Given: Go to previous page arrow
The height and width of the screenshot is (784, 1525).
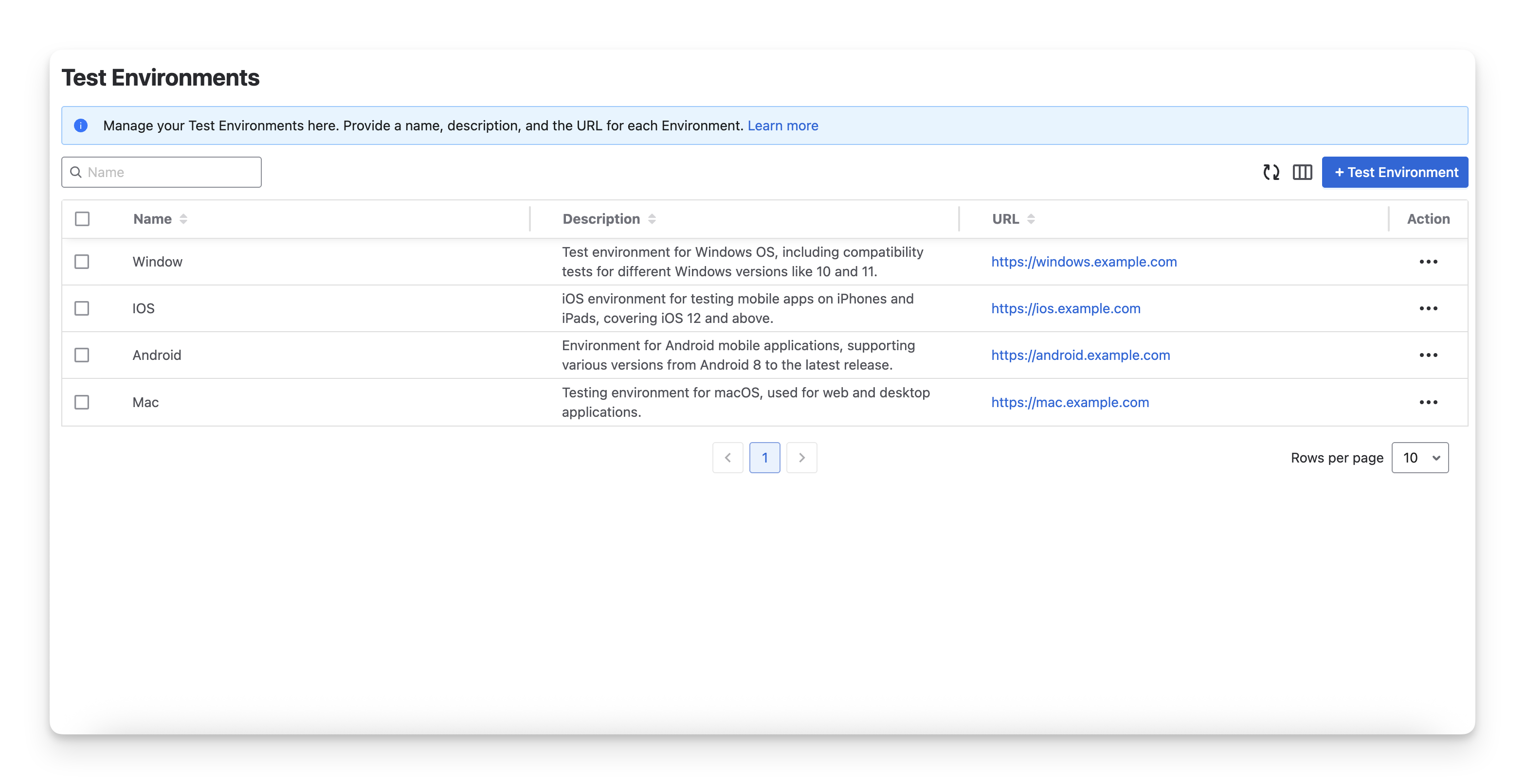Looking at the screenshot, I should 727,457.
